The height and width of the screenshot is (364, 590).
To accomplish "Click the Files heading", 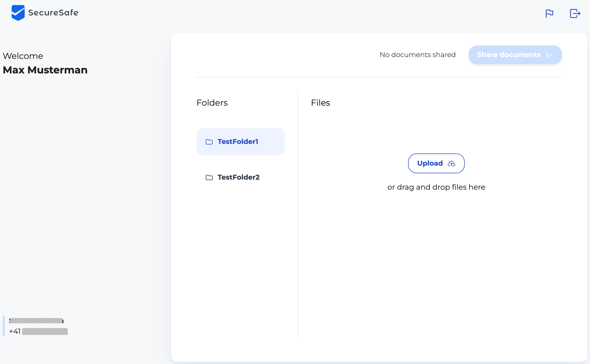I will click(320, 103).
